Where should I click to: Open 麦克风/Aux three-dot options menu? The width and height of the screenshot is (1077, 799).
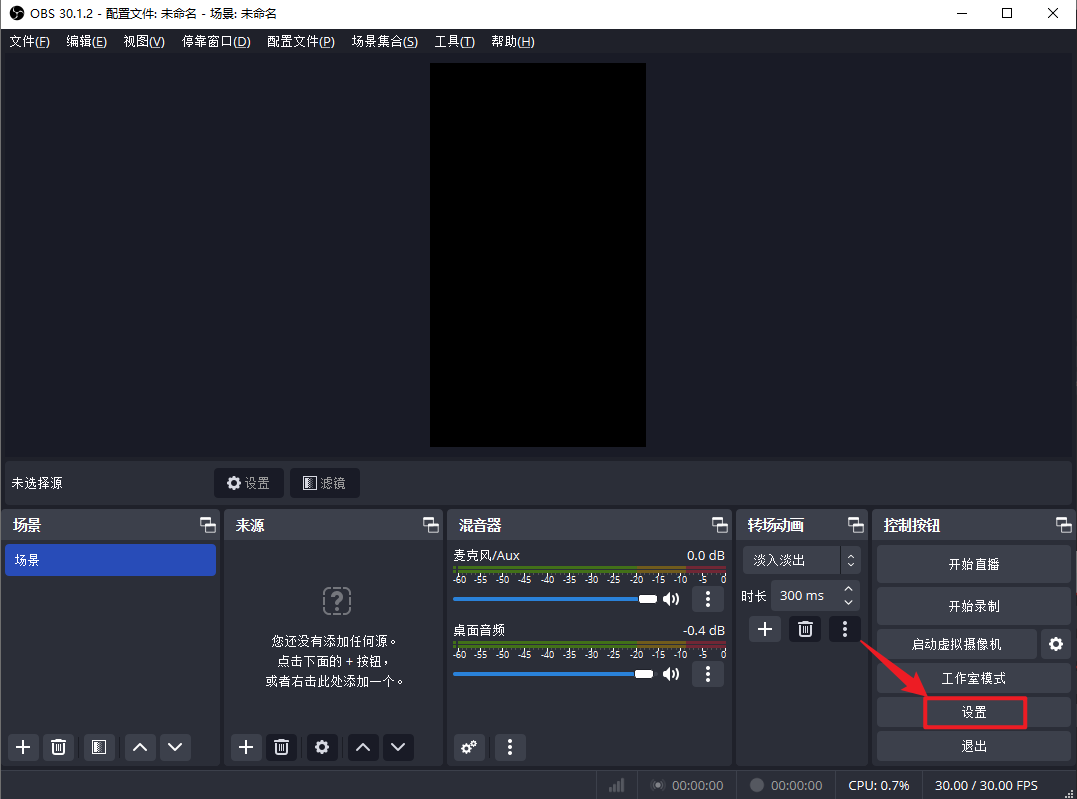point(708,599)
